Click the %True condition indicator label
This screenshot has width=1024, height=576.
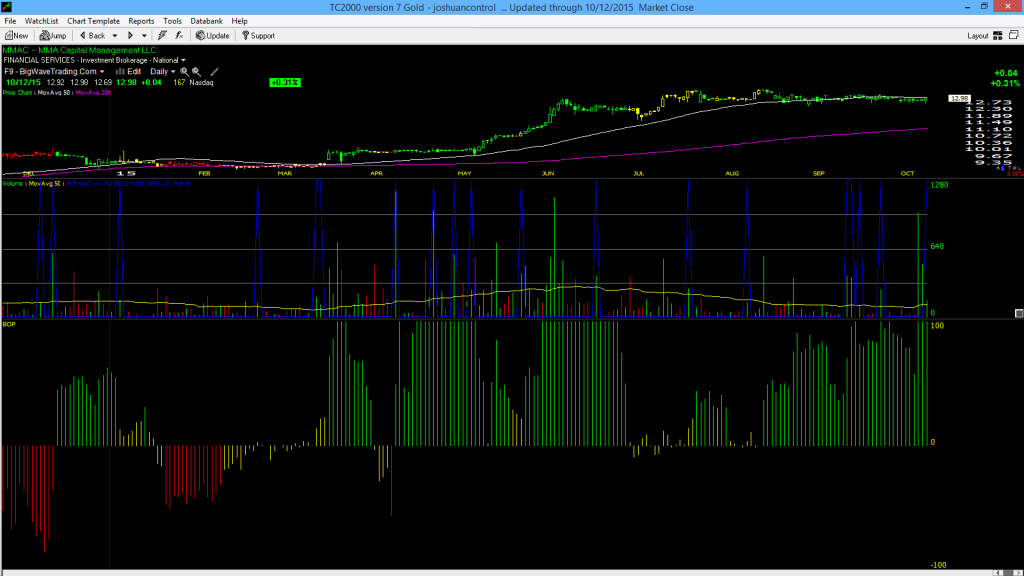click(128, 184)
